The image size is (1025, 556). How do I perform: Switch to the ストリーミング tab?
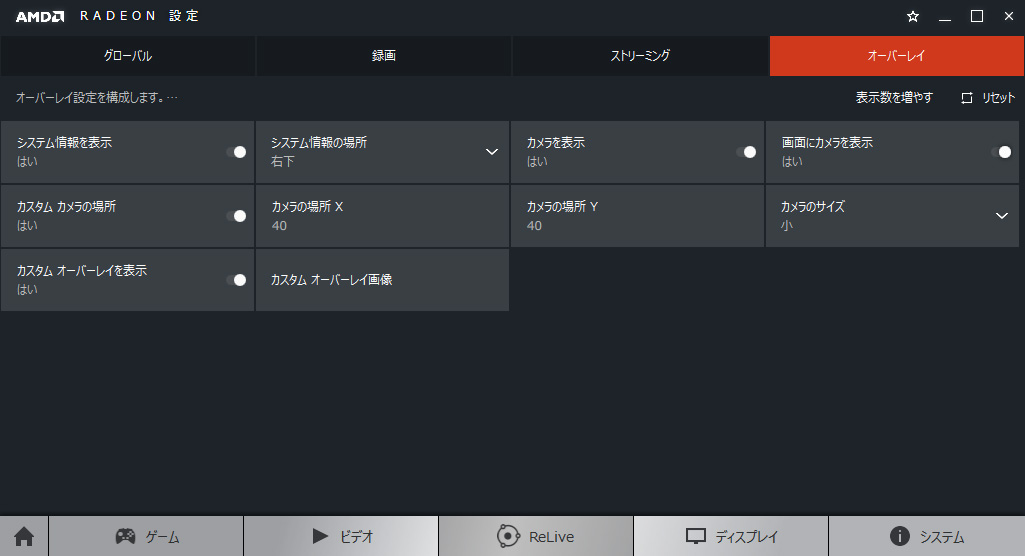(640, 56)
